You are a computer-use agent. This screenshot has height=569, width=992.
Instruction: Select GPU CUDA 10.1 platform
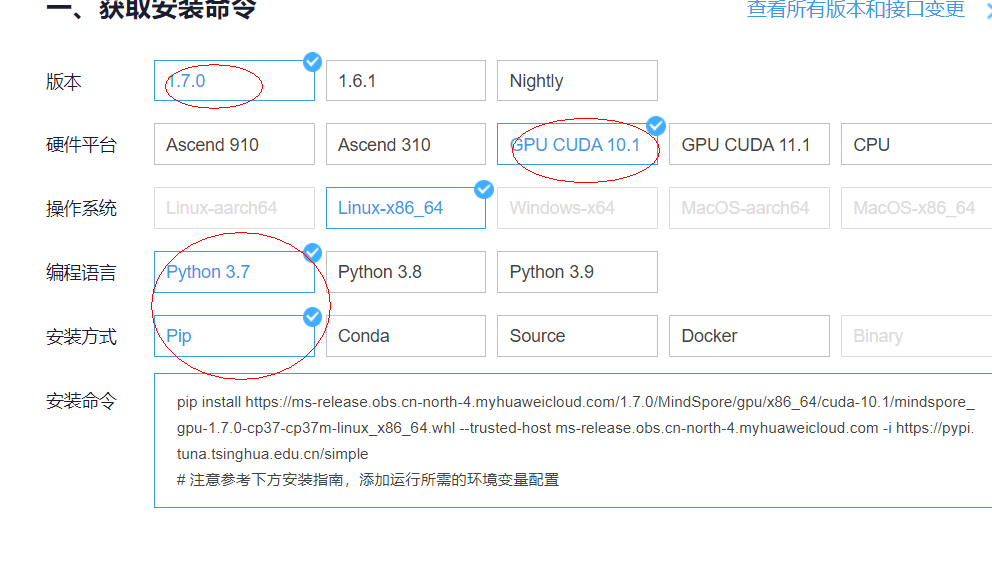pos(576,145)
